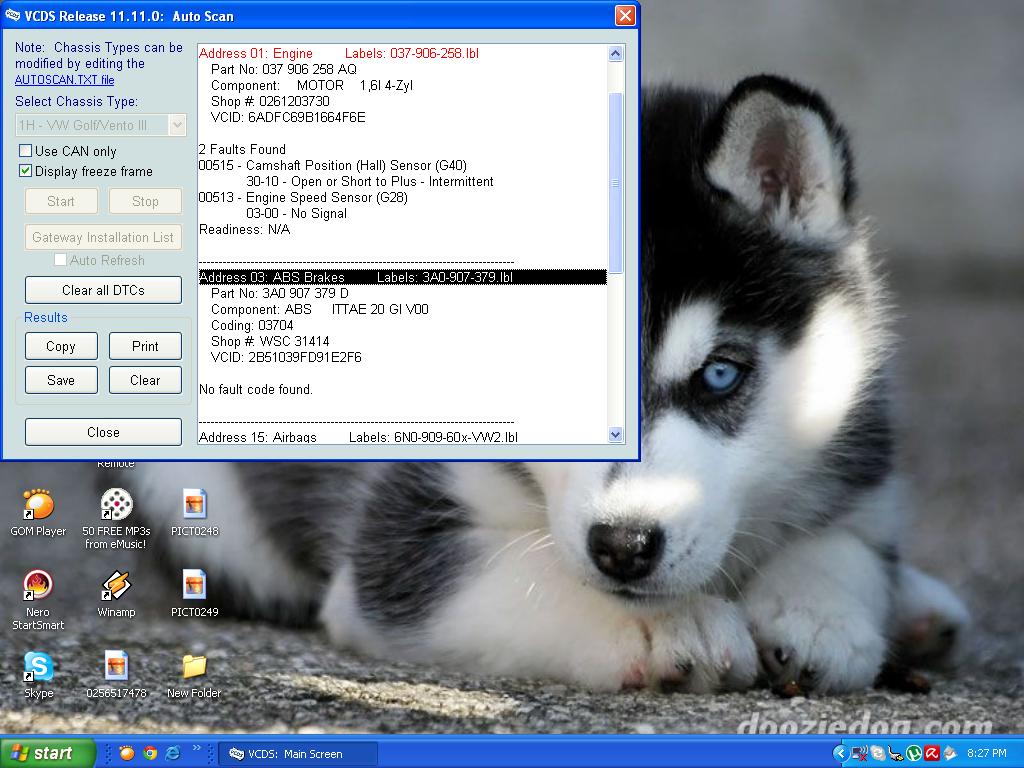Expand hidden system tray icons arrow
This screenshot has height=768, width=1024.
[840, 753]
